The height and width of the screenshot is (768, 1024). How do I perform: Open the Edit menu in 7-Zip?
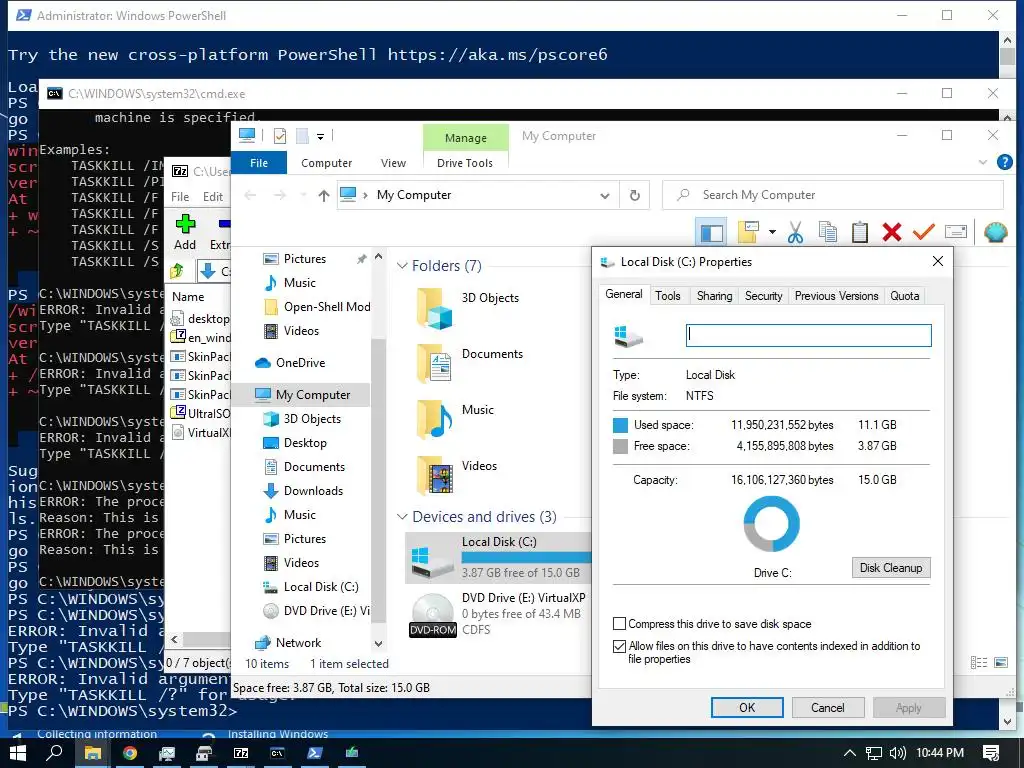[x=213, y=197]
